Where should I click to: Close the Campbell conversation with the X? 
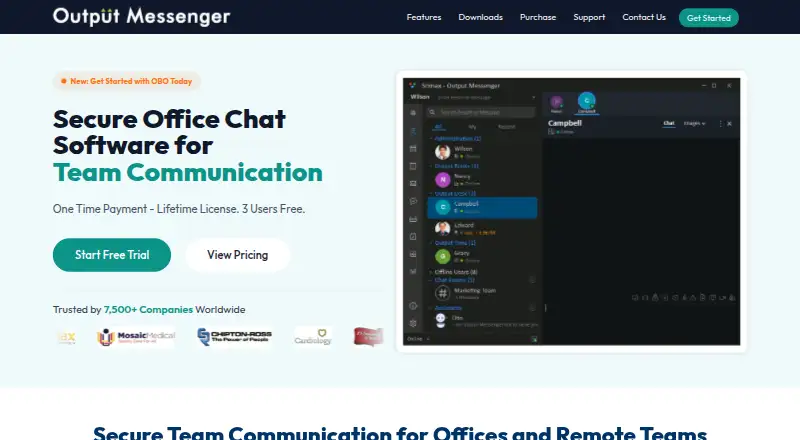730,124
